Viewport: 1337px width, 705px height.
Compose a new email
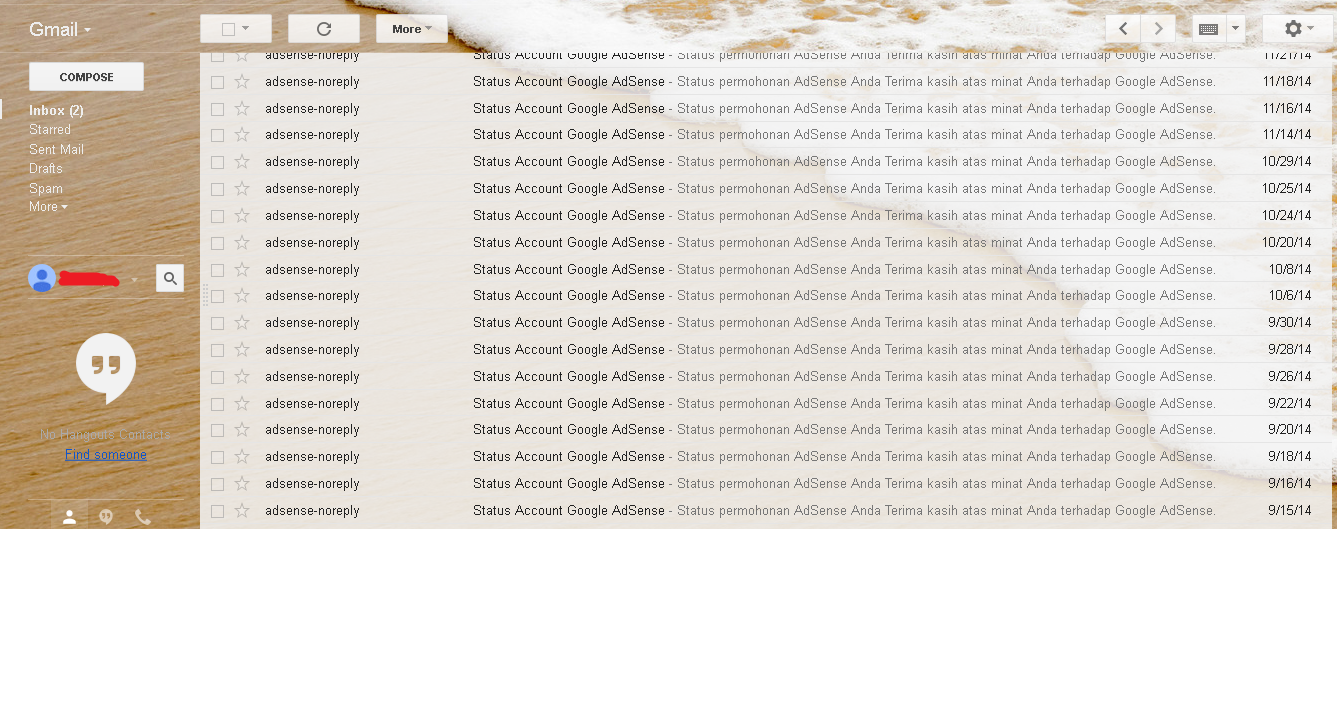86,77
